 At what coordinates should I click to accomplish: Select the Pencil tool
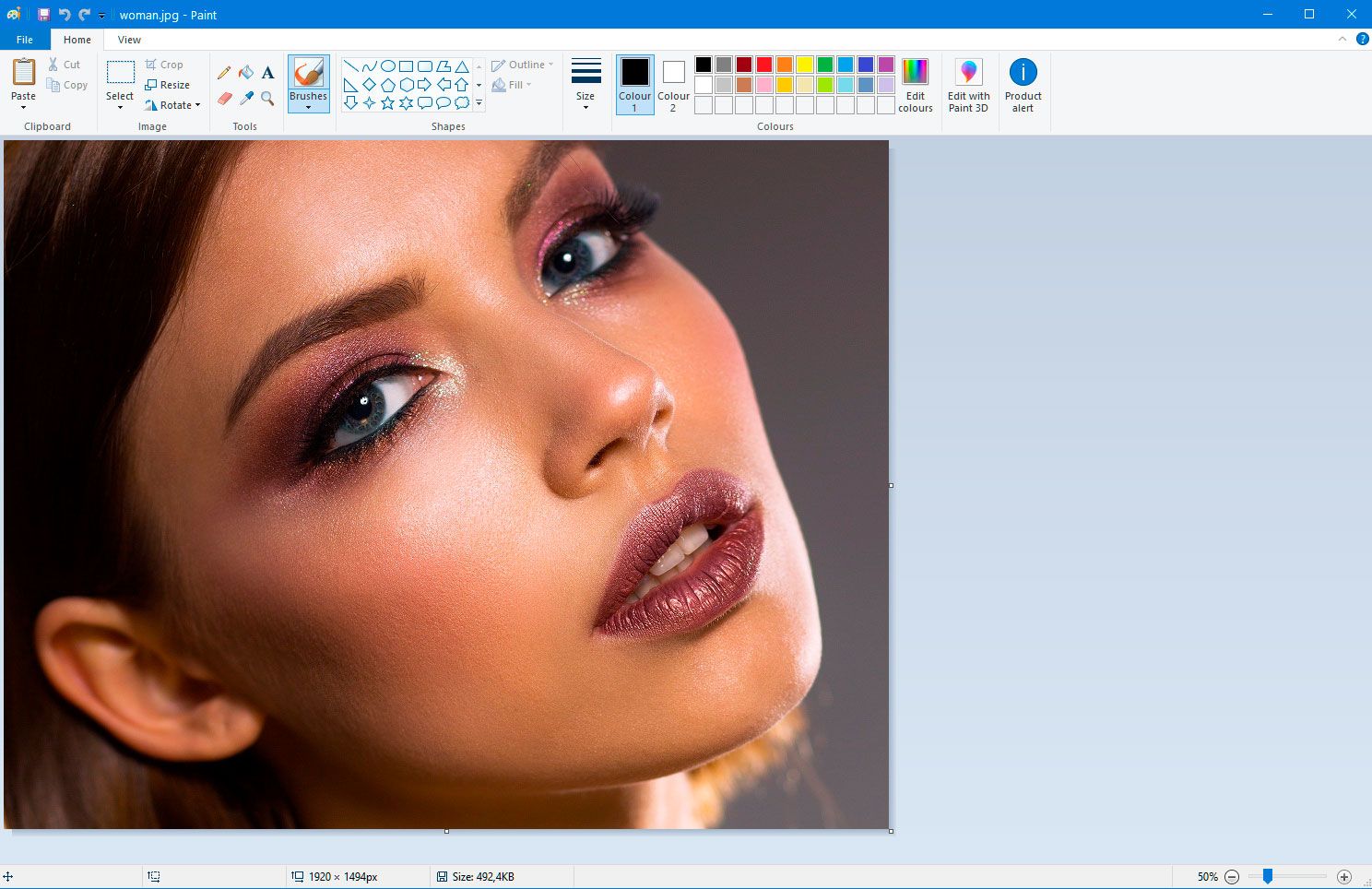[223, 71]
